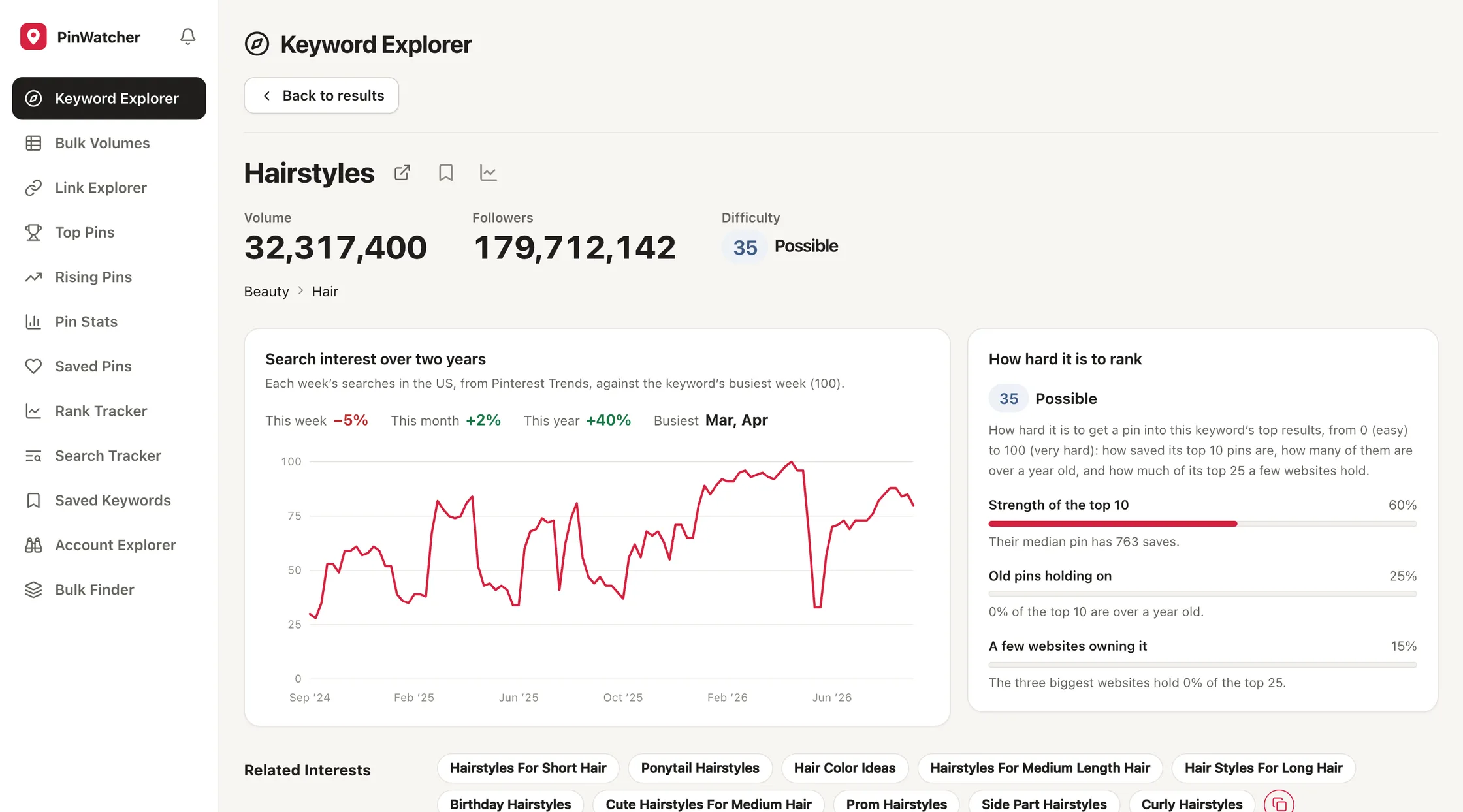Click the busiest months Mar, Apr text
Viewport: 1463px width, 812px height.
tap(736, 420)
